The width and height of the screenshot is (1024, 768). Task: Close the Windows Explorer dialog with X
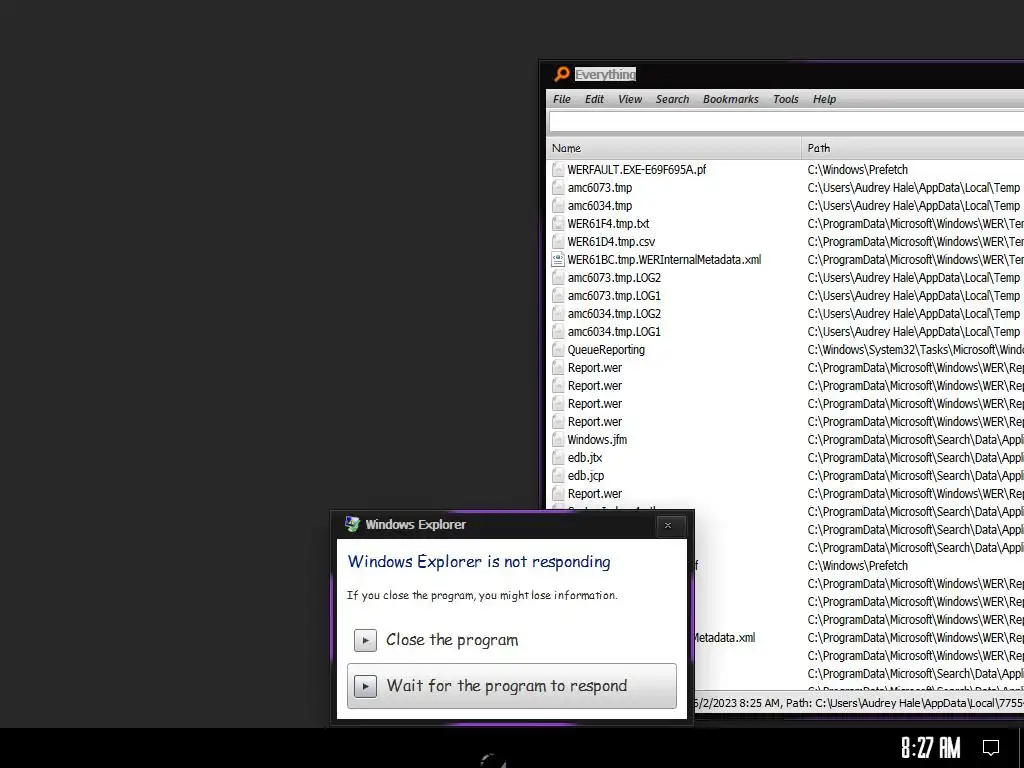[x=667, y=525]
